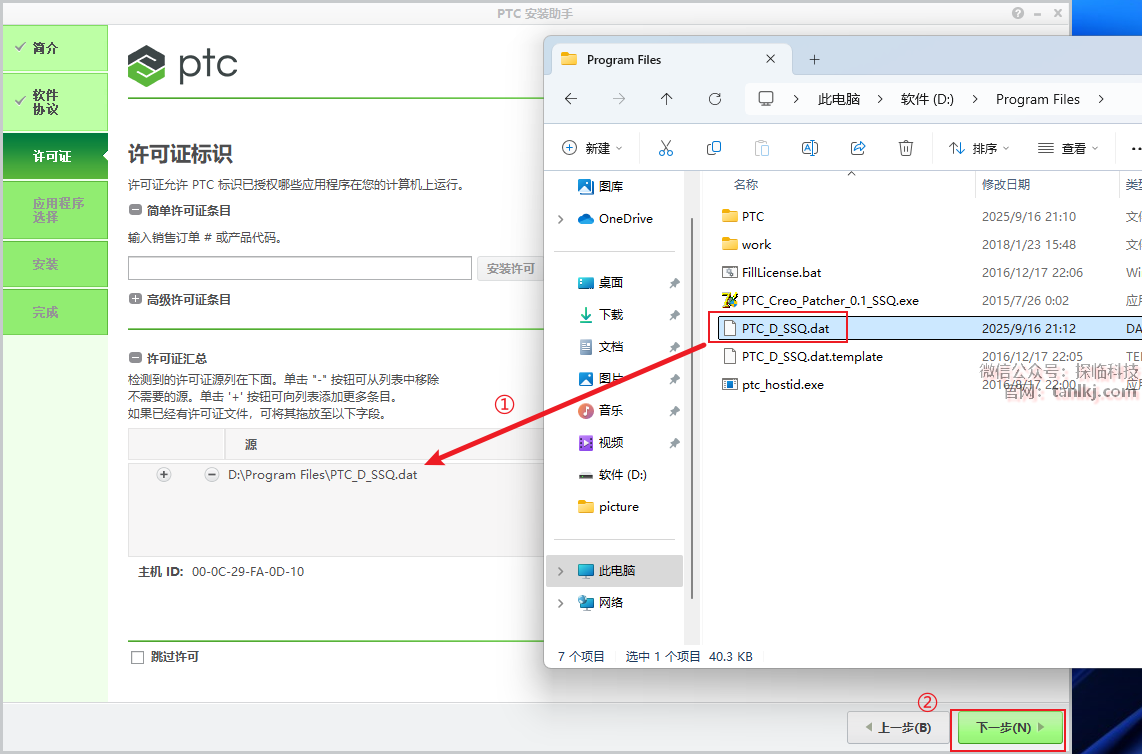Open the 排序 sort dropdown
Screen dimensions: 1142x754
[979, 148]
